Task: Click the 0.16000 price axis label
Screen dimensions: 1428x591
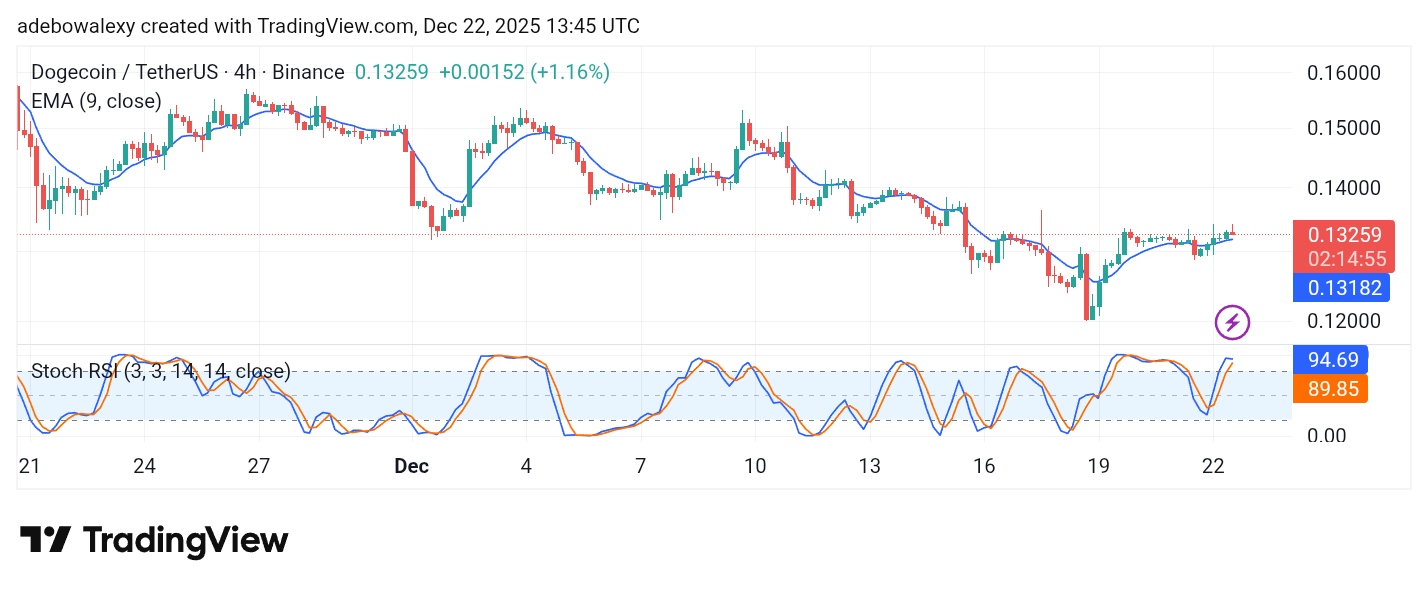Action: [1344, 73]
